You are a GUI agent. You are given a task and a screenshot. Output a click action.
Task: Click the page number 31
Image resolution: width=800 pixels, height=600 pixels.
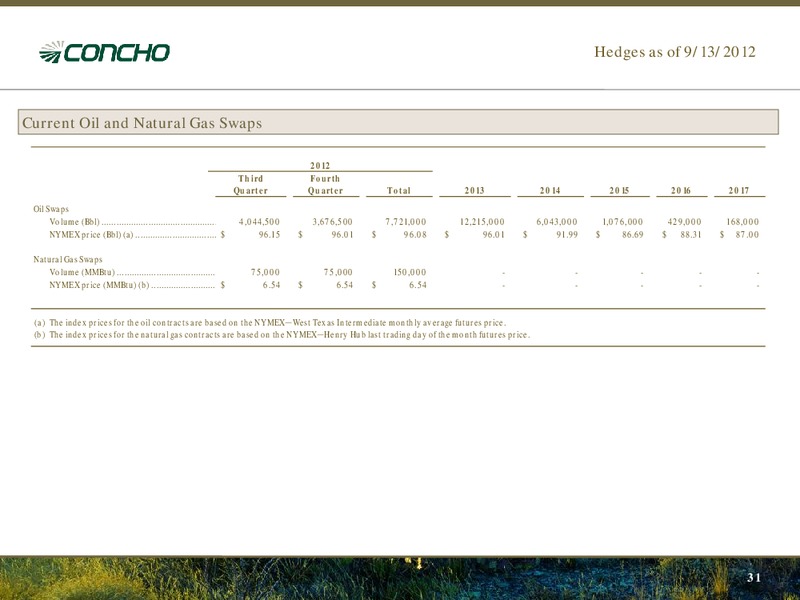pyautogui.click(x=754, y=578)
